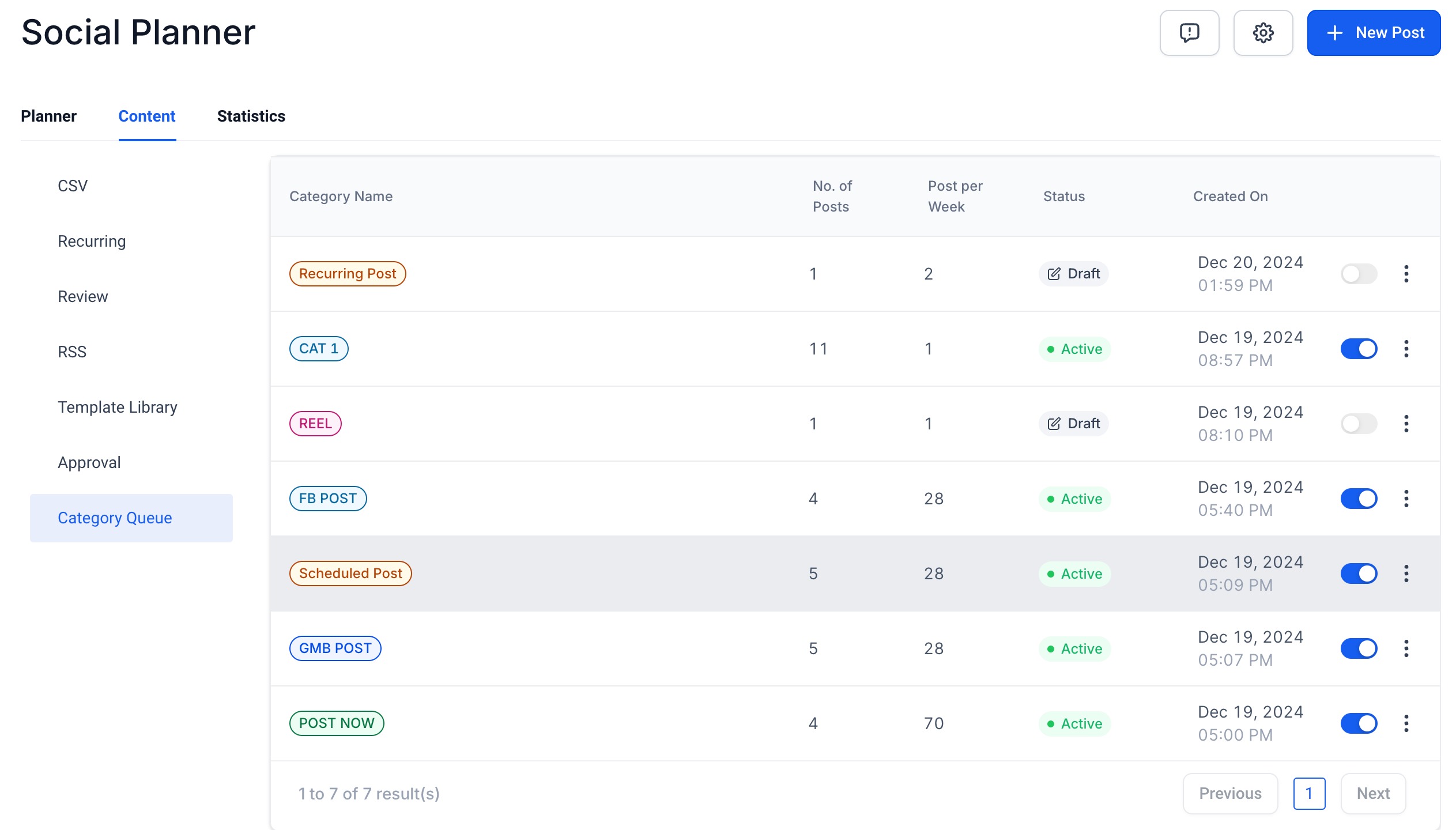
Task: Enable the Recurring Post category toggle
Action: [x=1359, y=274]
